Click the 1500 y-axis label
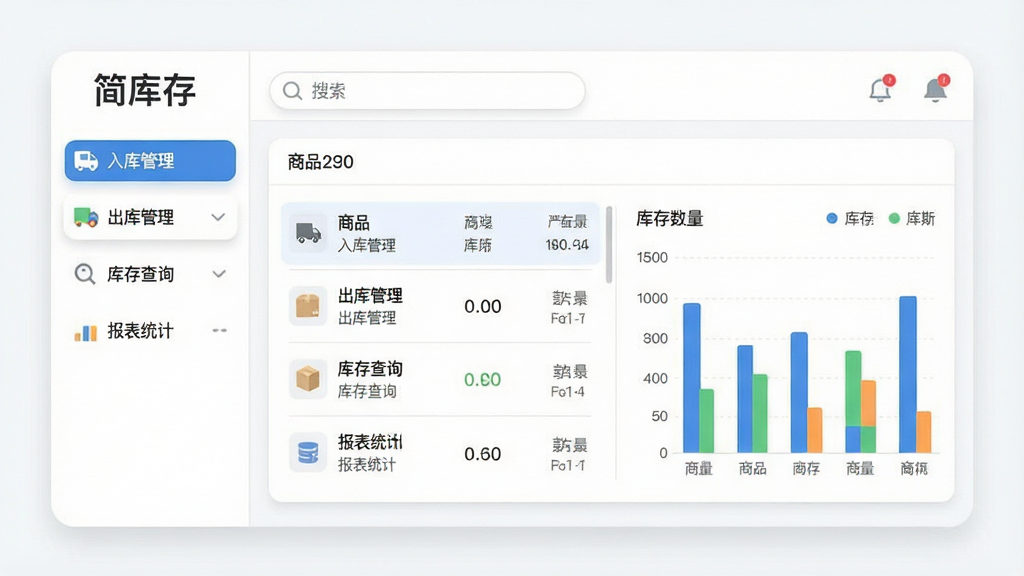The image size is (1024, 576). coord(652,257)
